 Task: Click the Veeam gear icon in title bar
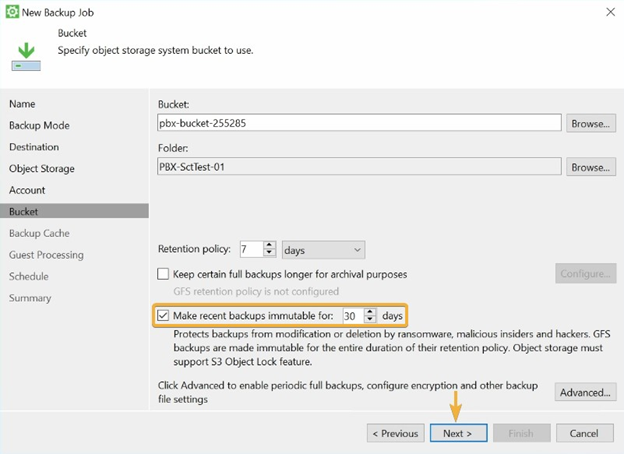[12, 12]
